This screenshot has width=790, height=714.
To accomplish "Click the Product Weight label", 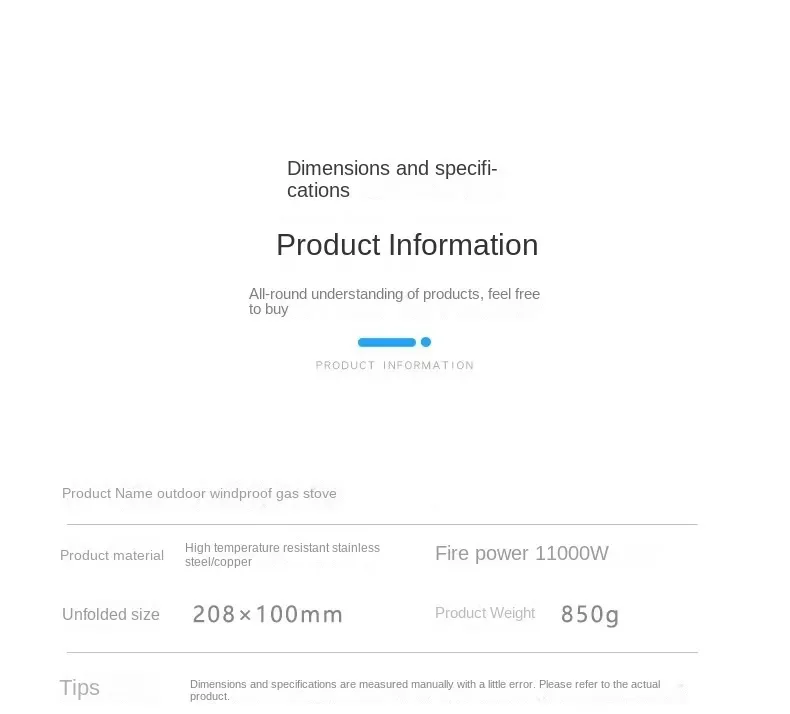I will (x=485, y=613).
